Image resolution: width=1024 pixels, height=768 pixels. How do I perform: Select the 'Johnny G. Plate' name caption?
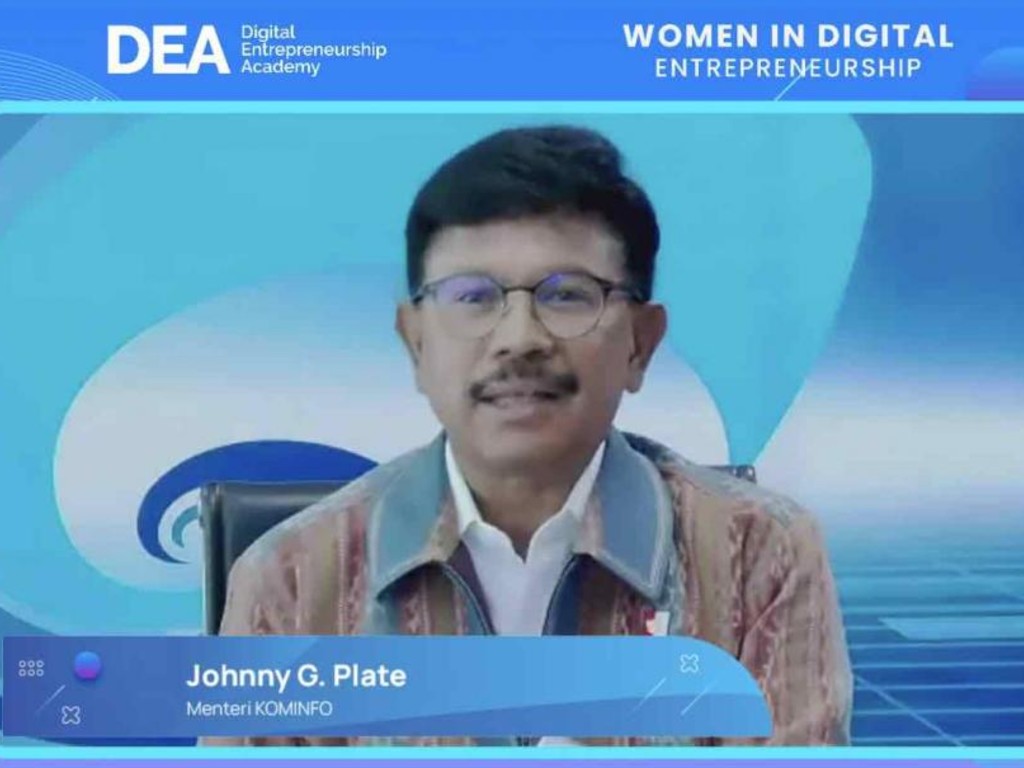tap(296, 676)
